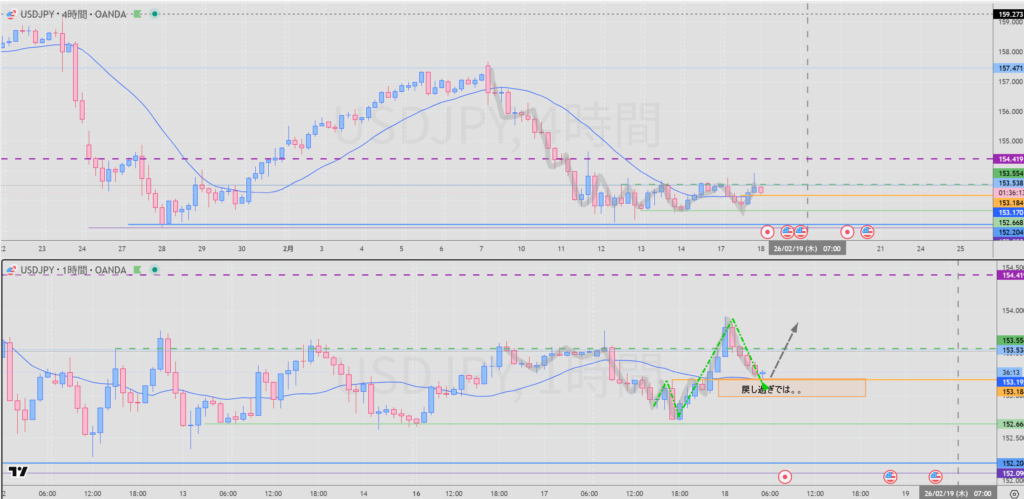Open the rightmost US economic event on 4-hour chart
This screenshot has height=499, width=1024.
point(867,231)
